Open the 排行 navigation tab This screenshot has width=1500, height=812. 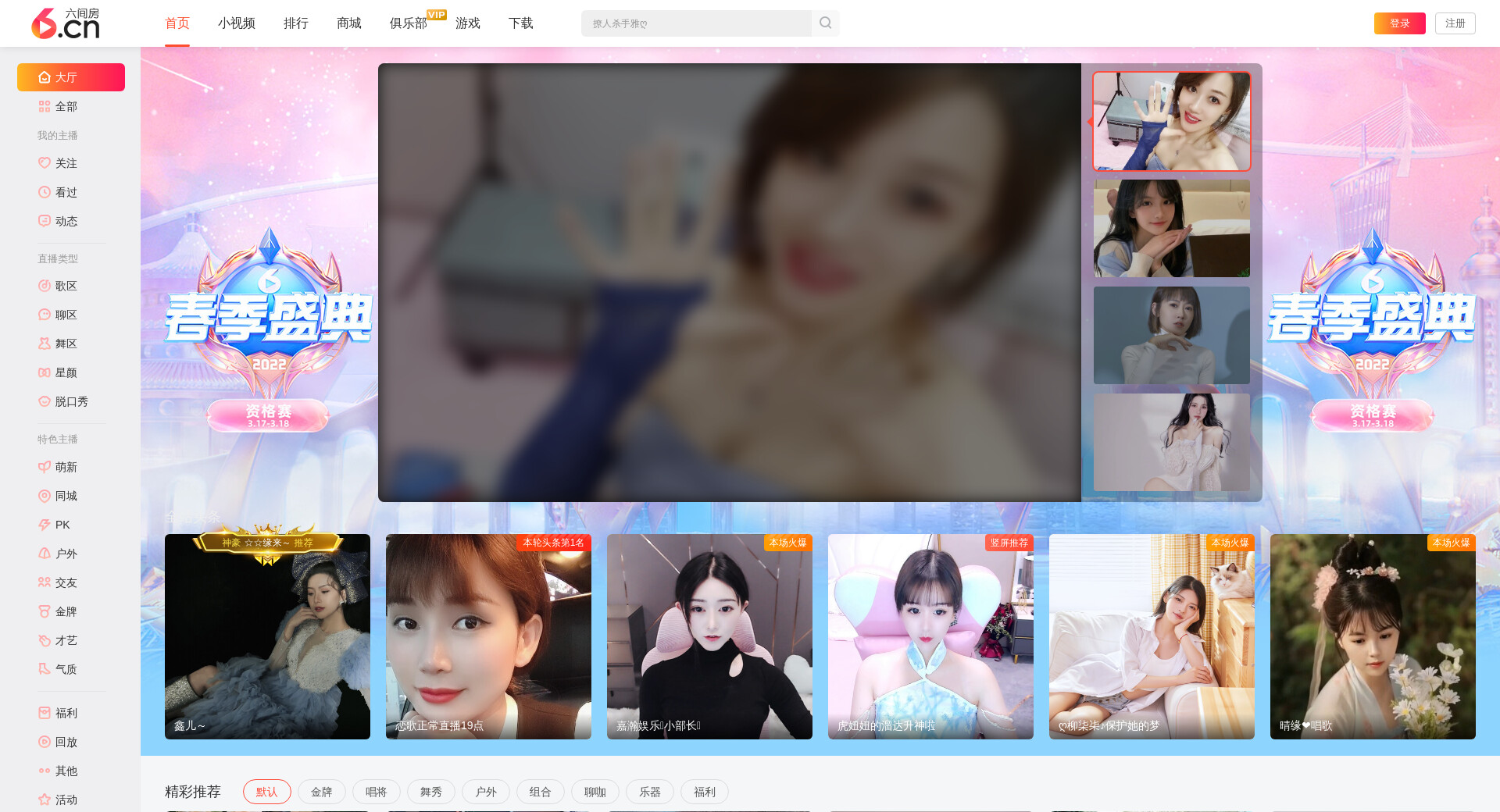(296, 23)
